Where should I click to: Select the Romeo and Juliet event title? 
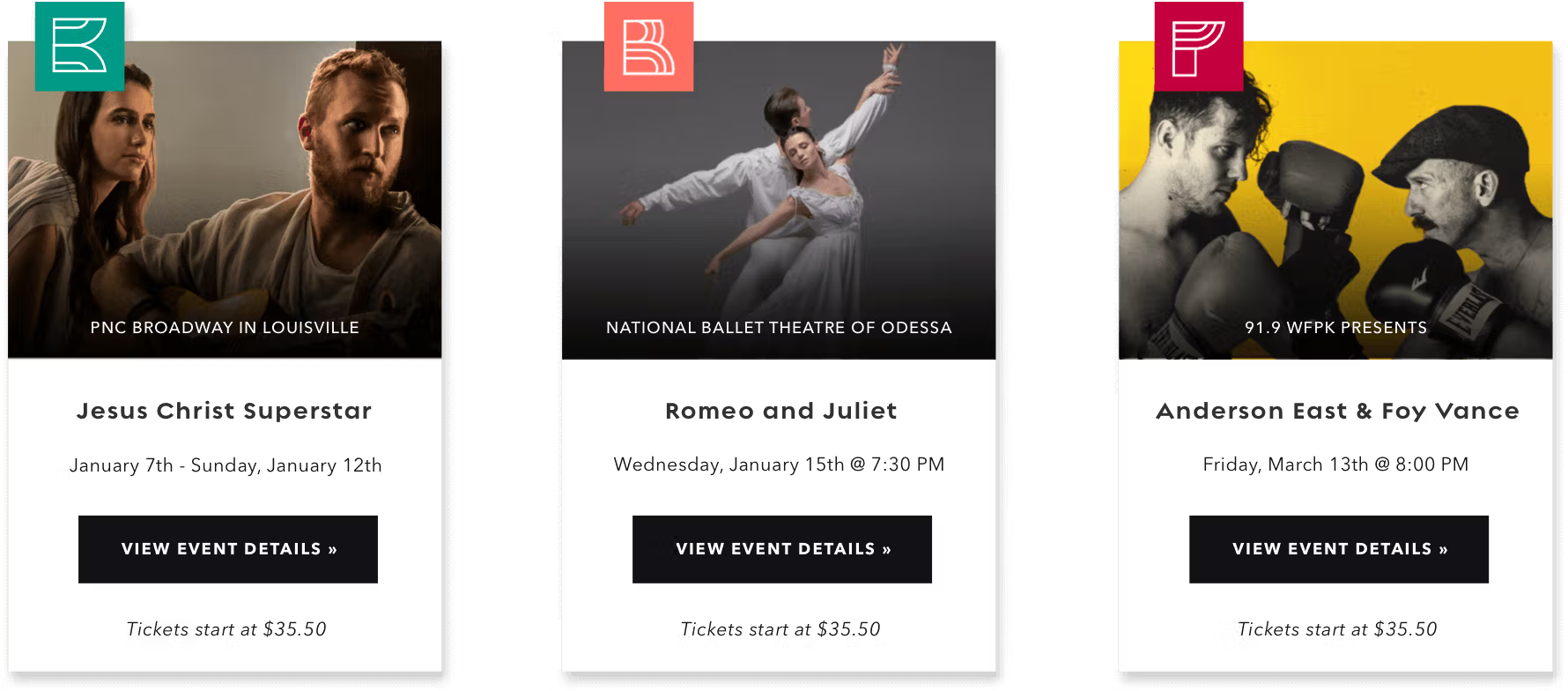click(x=780, y=411)
